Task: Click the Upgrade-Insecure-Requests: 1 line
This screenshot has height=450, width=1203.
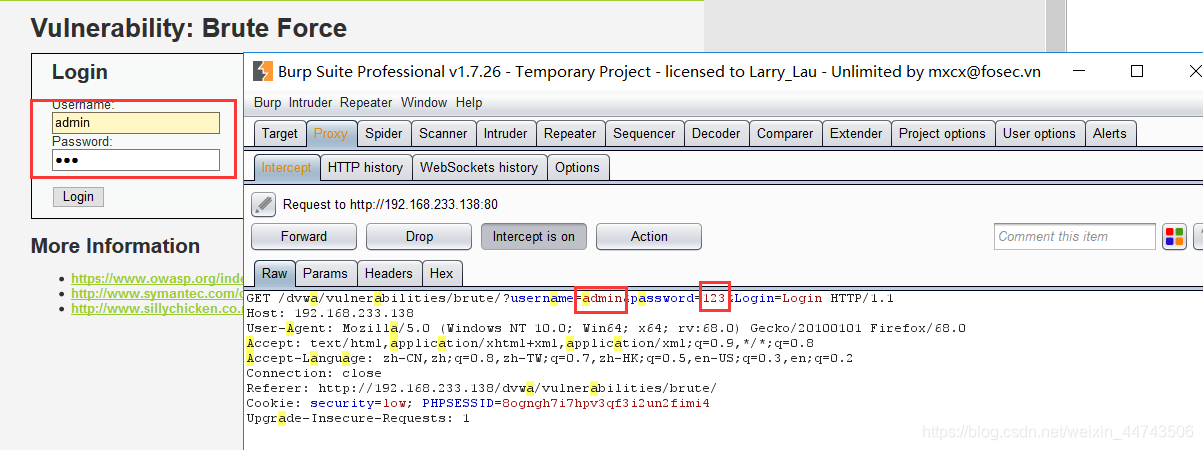Action: pyautogui.click(x=358, y=418)
